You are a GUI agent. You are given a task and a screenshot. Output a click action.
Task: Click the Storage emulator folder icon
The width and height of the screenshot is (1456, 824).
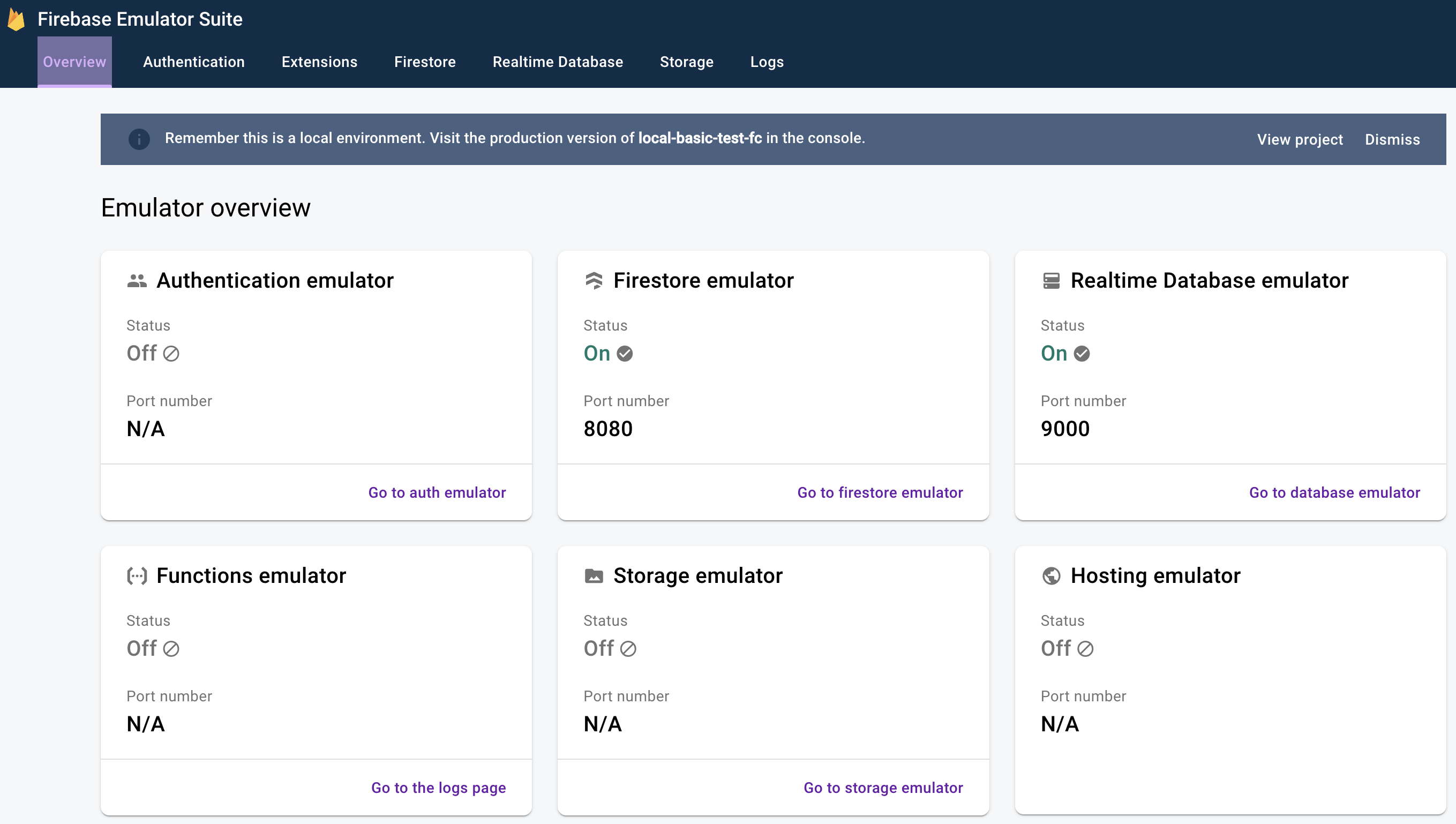pos(594,576)
